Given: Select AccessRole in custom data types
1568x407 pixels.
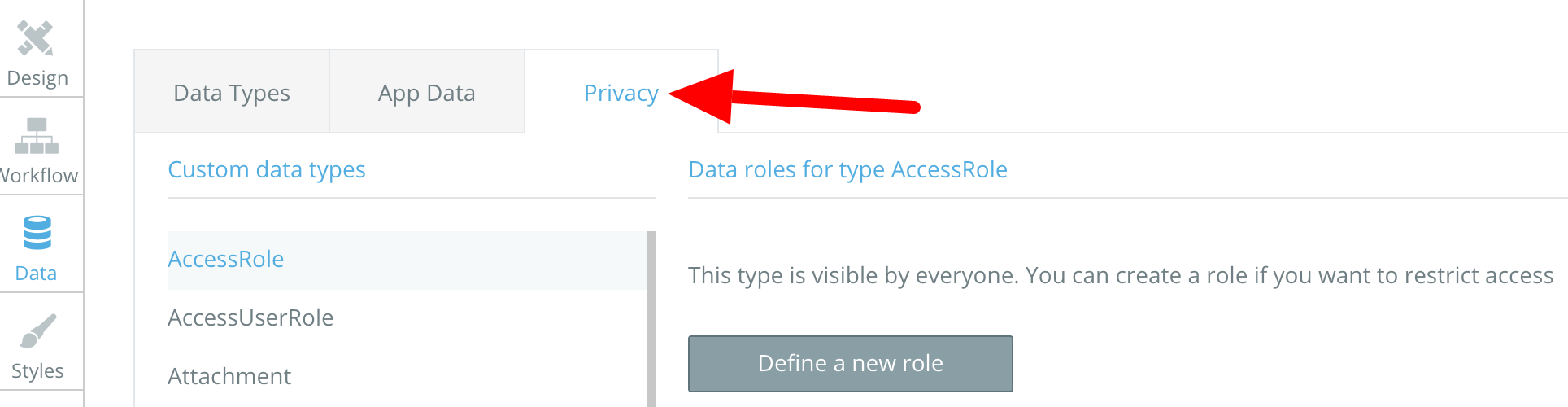Looking at the screenshot, I should click(226, 259).
